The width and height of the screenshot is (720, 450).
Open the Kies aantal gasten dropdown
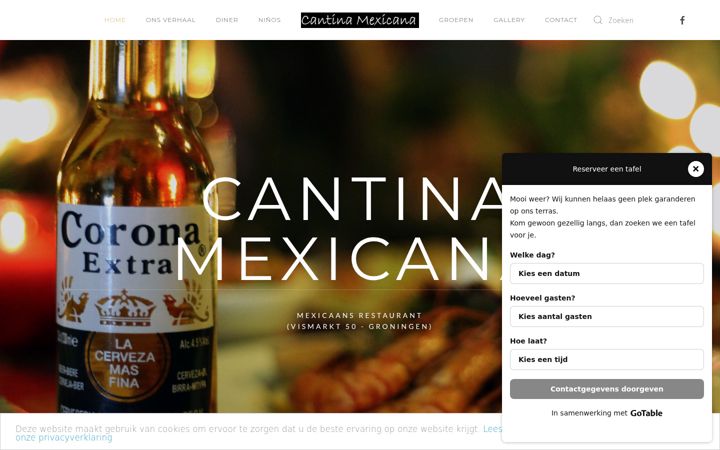(607, 316)
